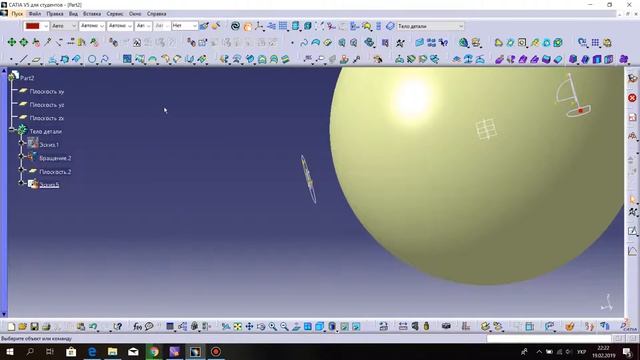Click the blue Sketch icon
Viewport: 640px width, 360px height.
point(127,60)
